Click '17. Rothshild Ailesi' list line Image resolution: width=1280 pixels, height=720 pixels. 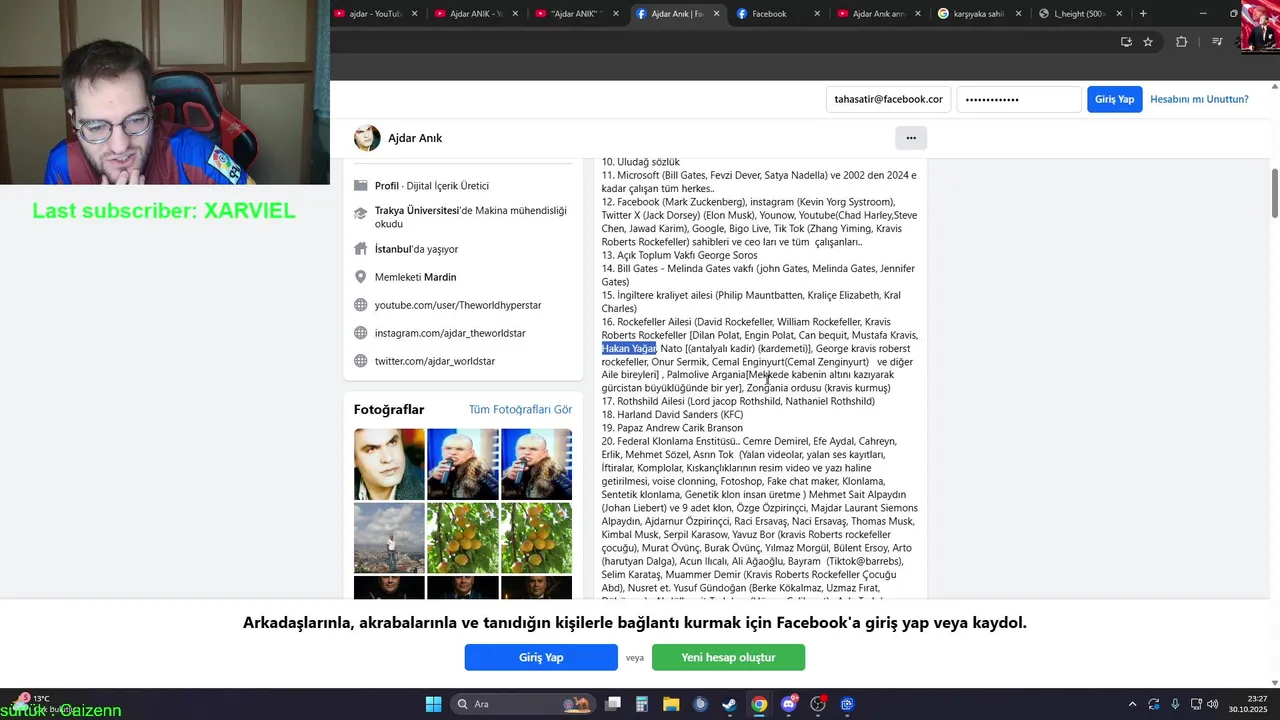point(738,402)
